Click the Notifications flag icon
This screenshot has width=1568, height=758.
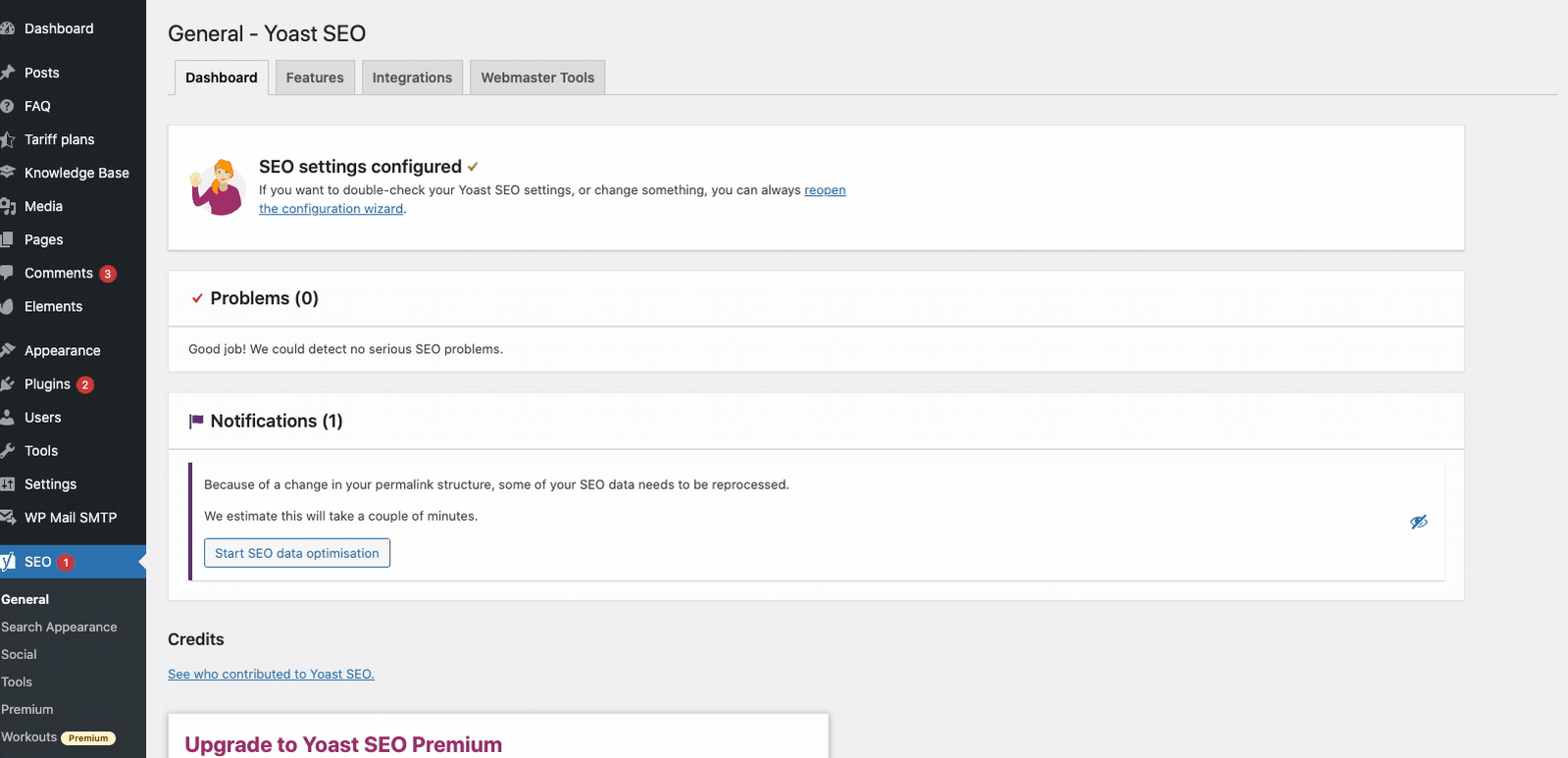(x=196, y=421)
